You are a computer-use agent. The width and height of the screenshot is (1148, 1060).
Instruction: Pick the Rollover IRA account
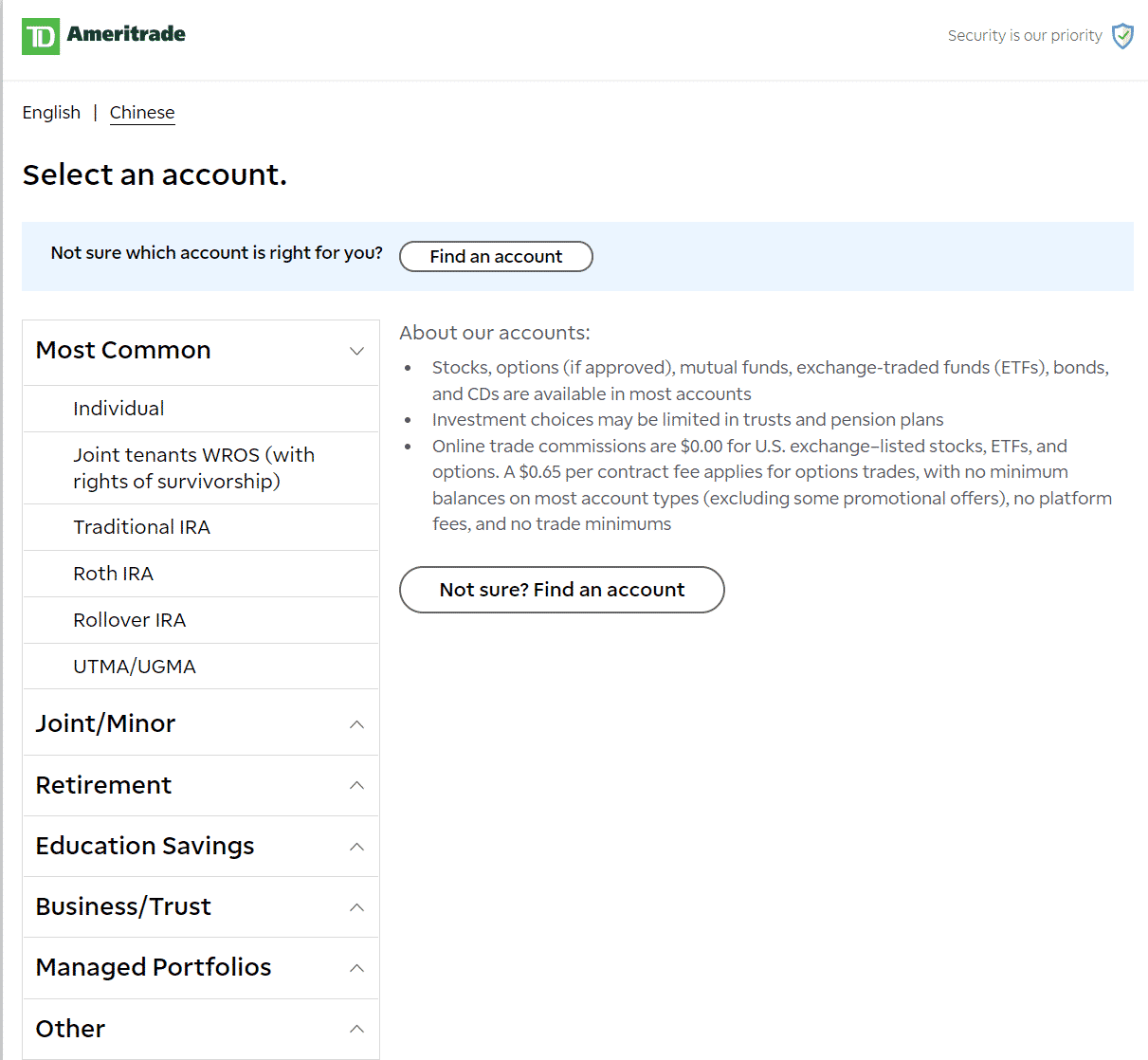(201, 620)
